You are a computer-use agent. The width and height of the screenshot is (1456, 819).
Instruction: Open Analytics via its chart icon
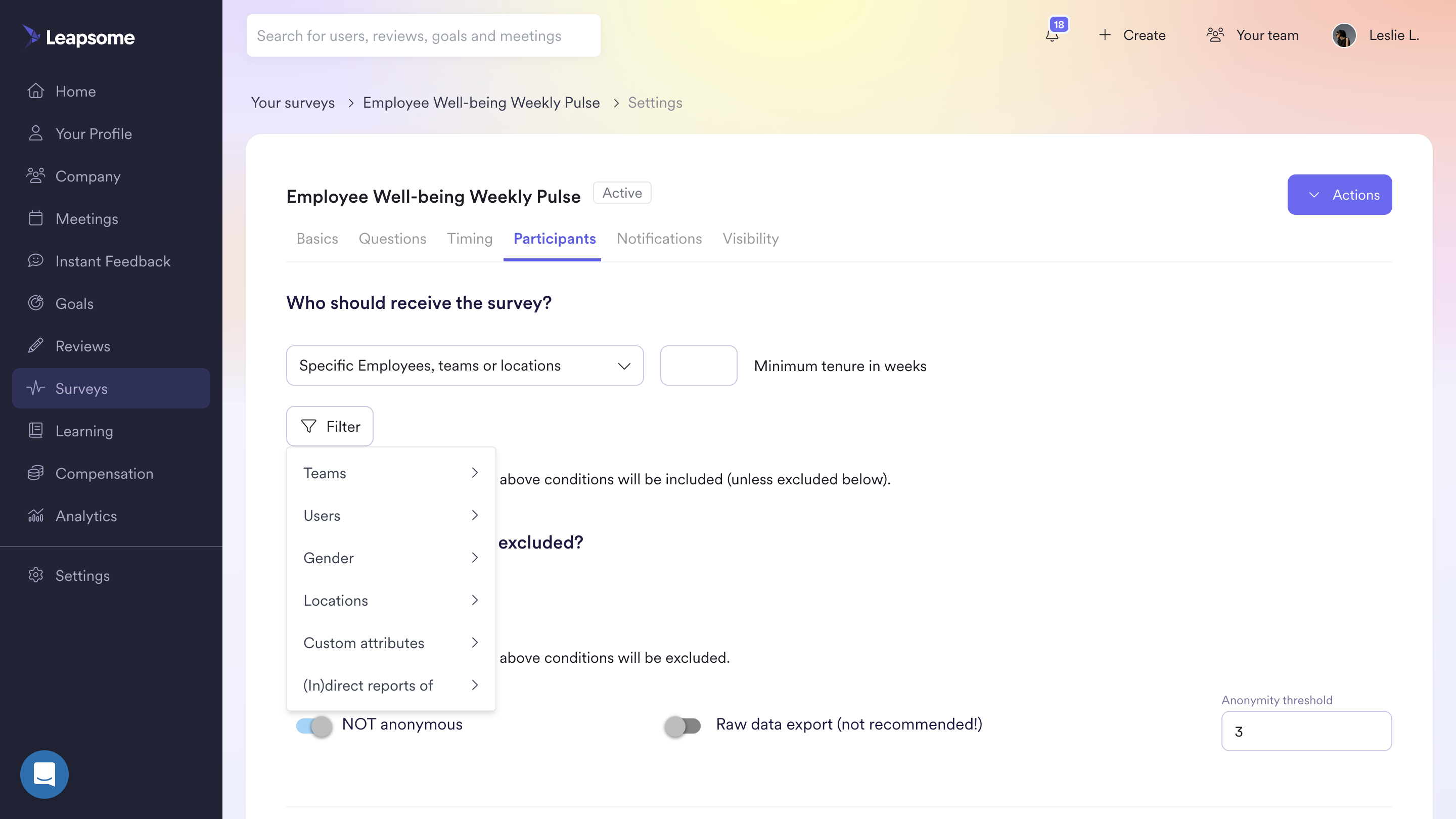pos(35,516)
